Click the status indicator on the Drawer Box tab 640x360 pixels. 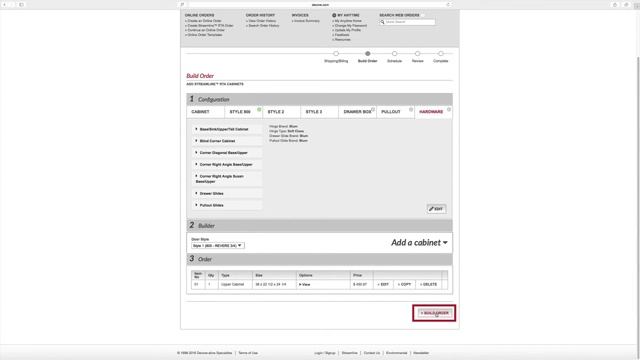coord(373,109)
